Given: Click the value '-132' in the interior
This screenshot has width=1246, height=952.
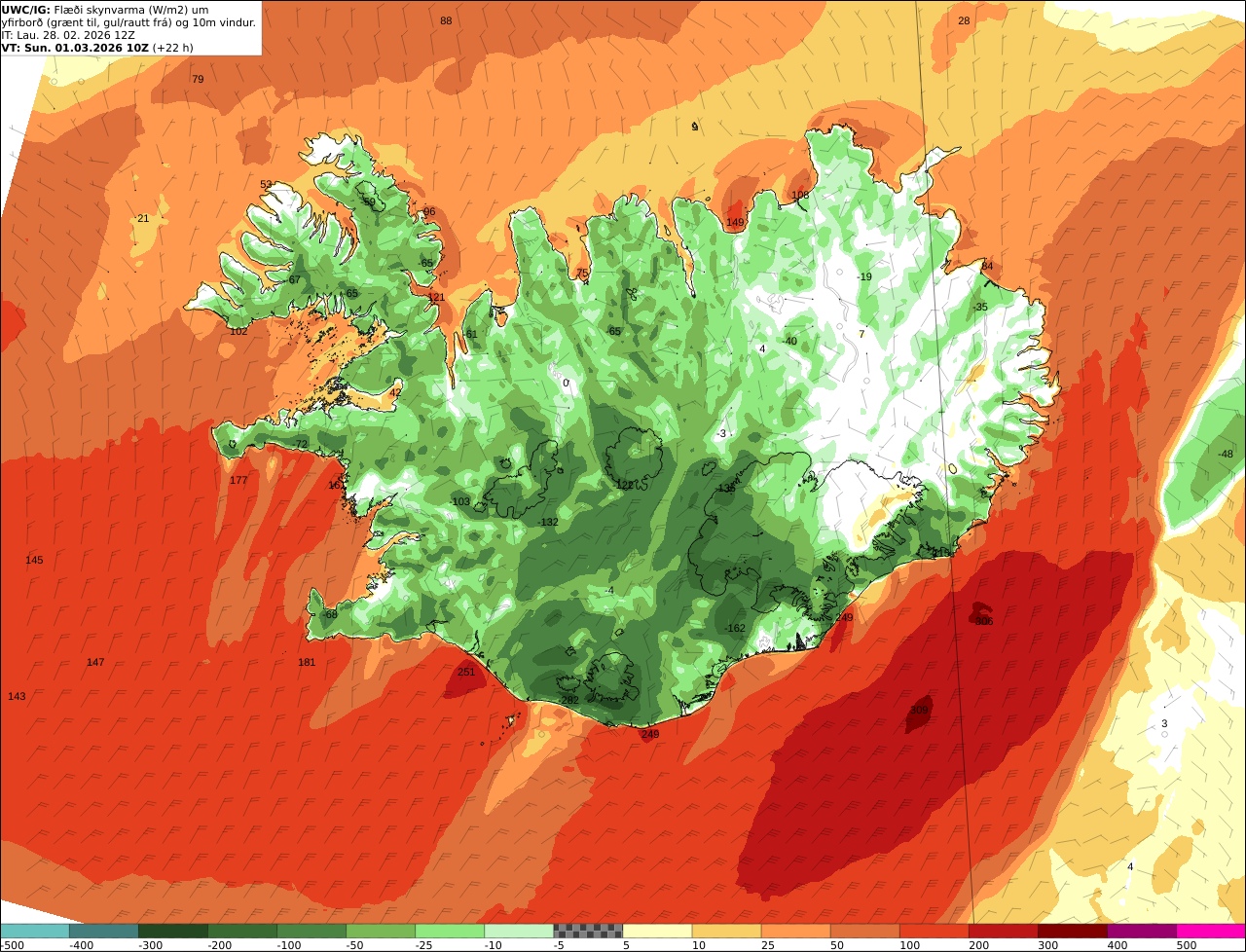Looking at the screenshot, I should click(x=548, y=523).
